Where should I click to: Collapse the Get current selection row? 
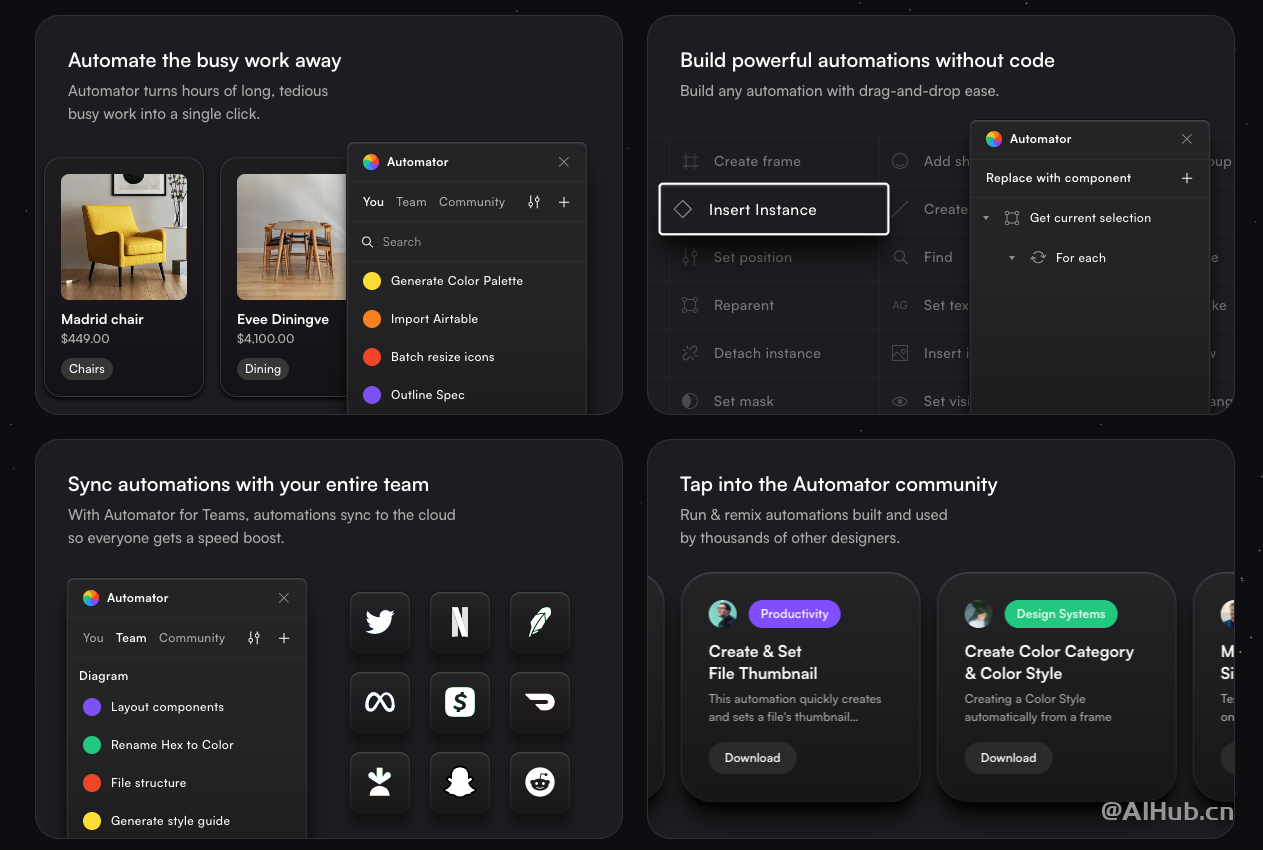click(x=986, y=218)
